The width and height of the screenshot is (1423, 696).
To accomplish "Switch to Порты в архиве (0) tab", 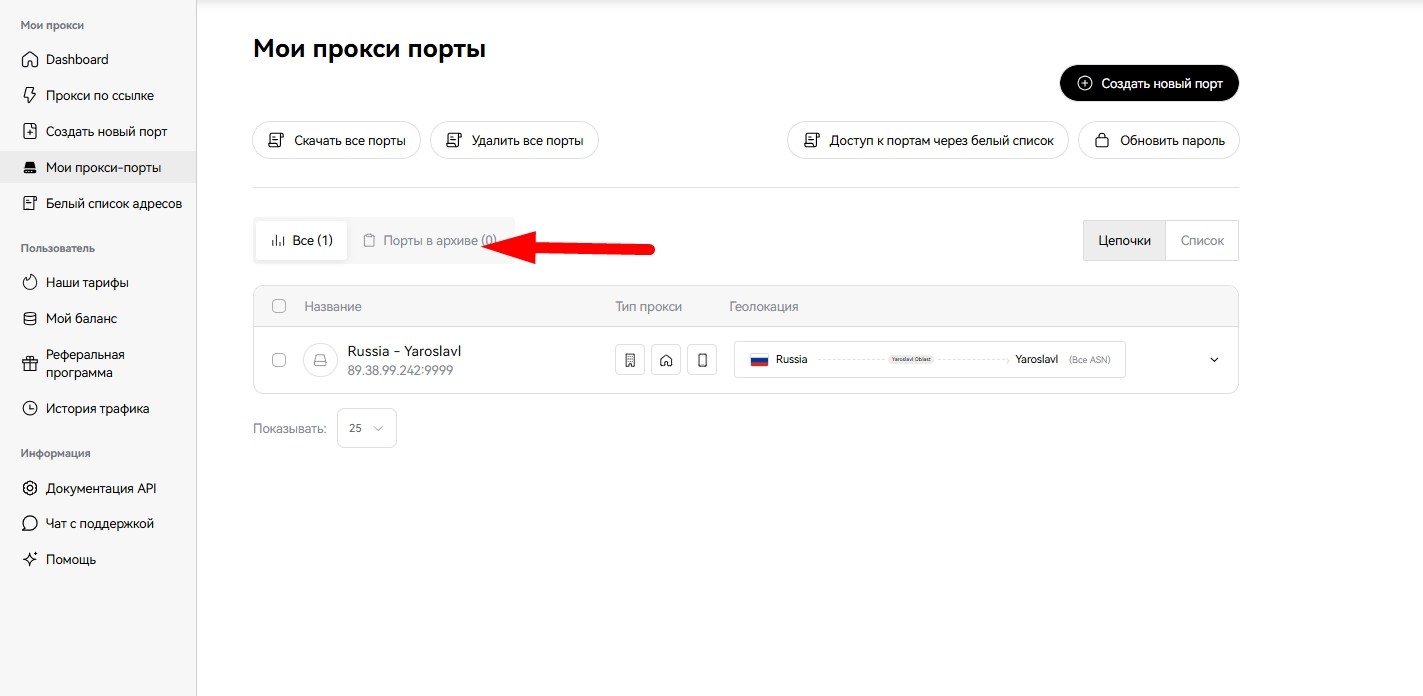I will pos(430,240).
